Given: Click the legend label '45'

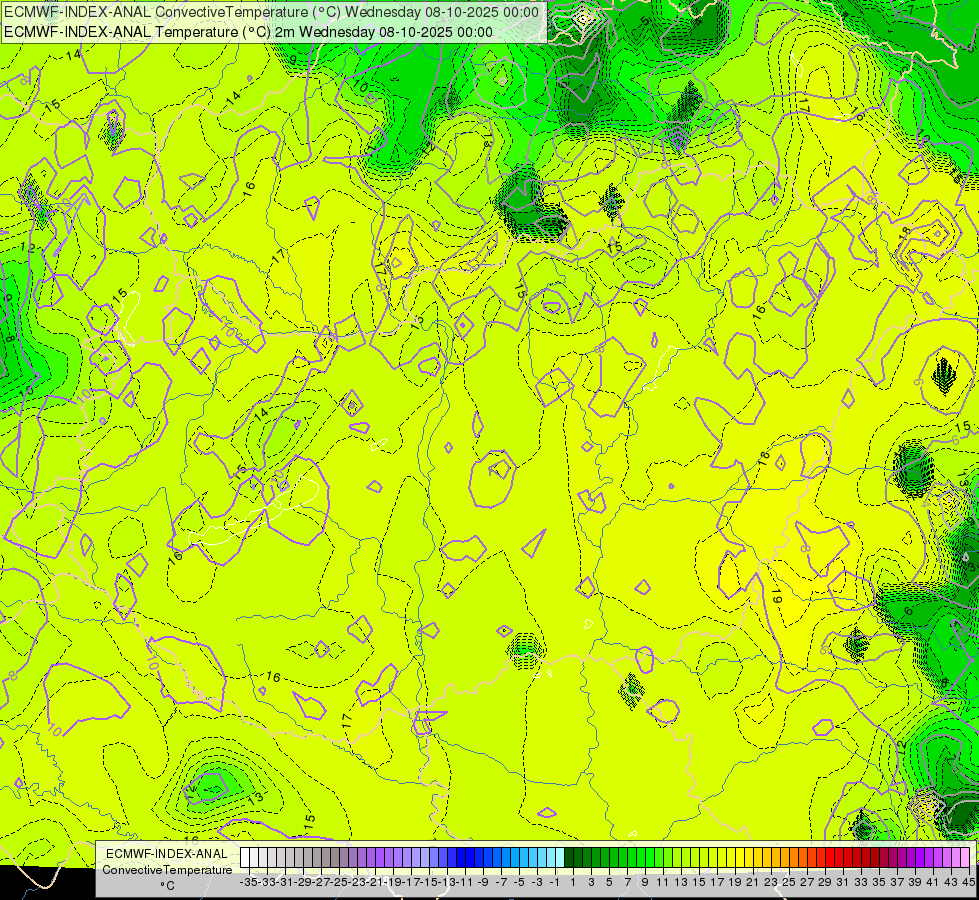Looking at the screenshot, I should 968,882.
